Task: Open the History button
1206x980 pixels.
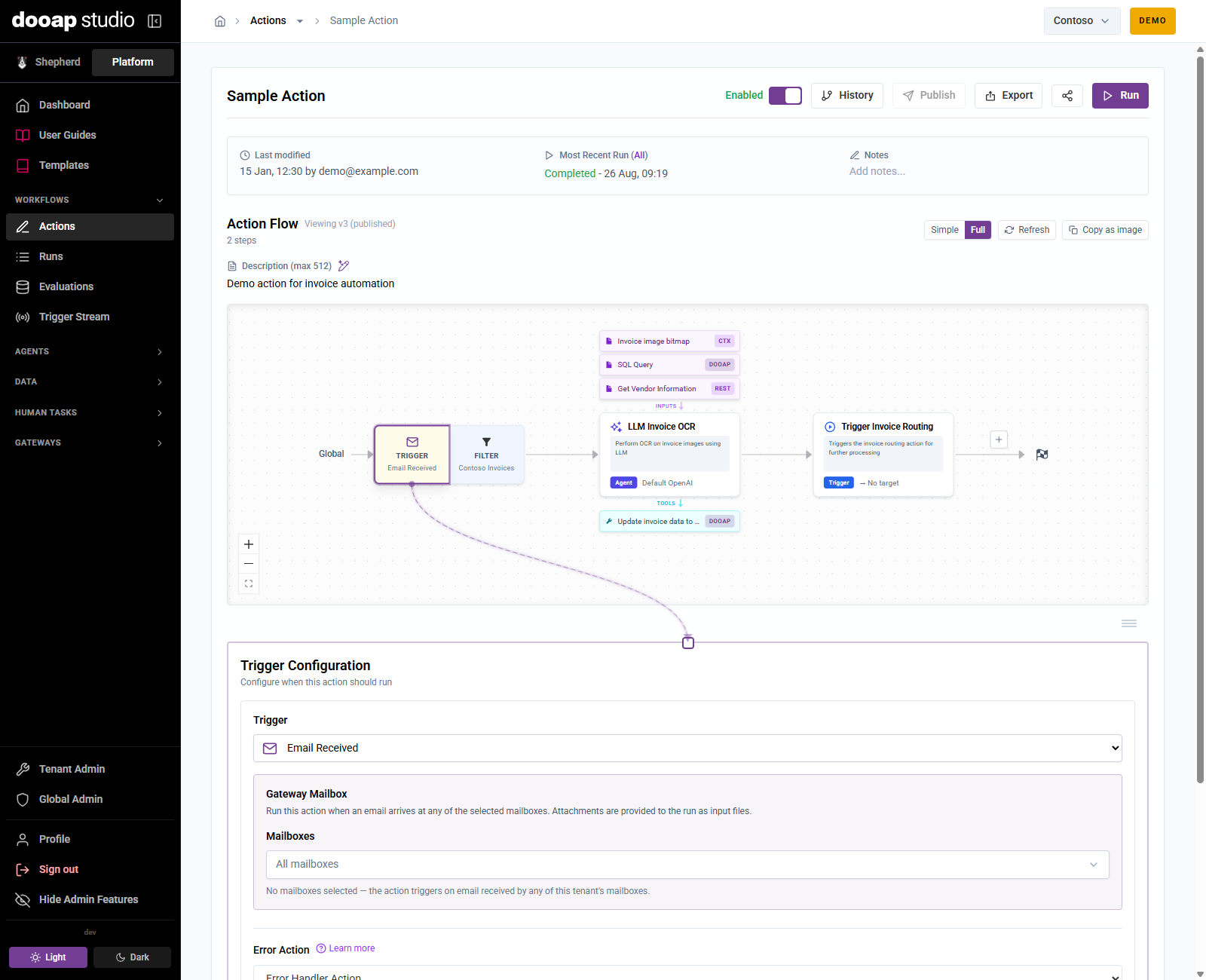Action: [x=847, y=96]
